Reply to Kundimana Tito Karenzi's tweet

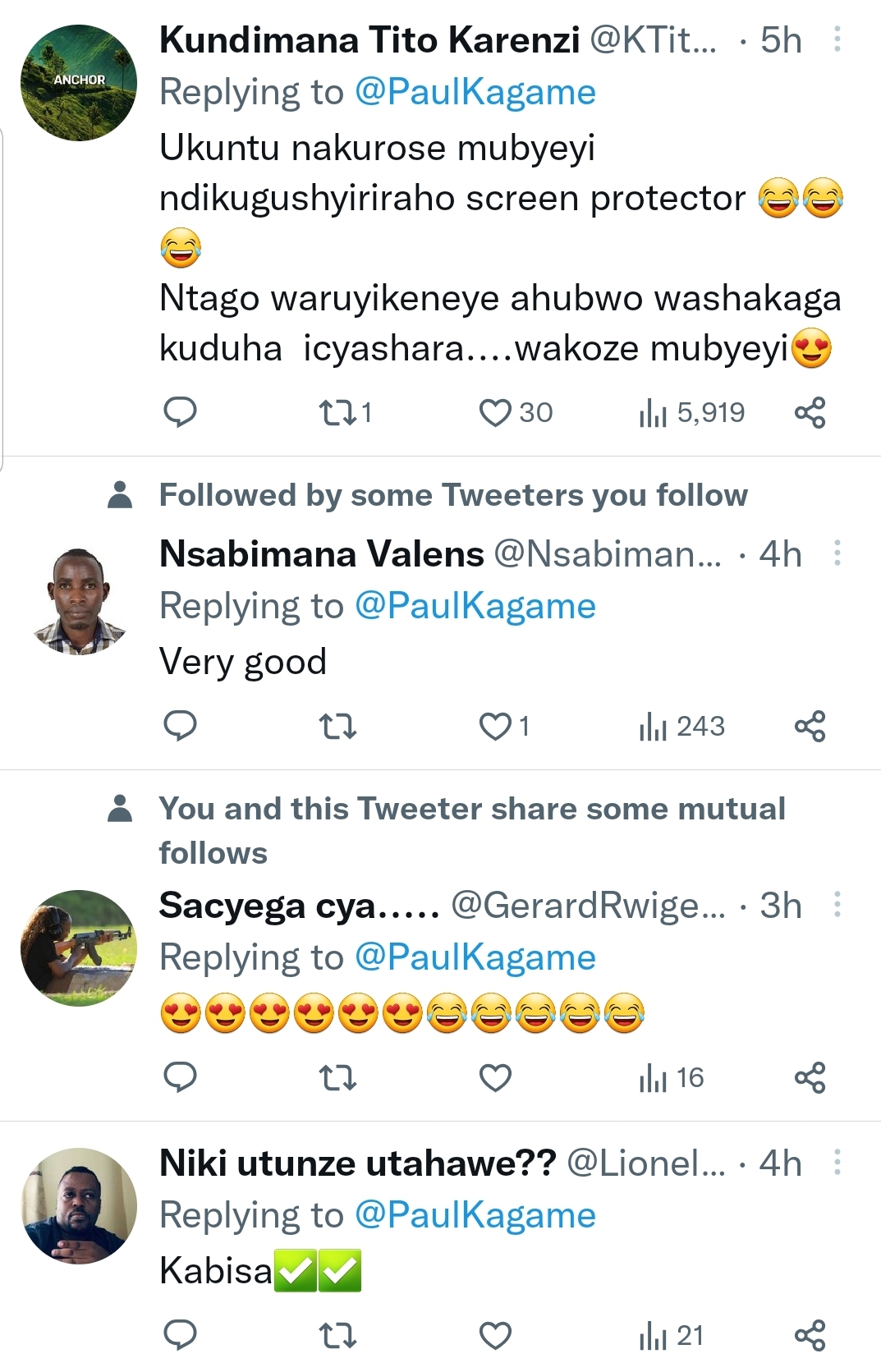180,412
